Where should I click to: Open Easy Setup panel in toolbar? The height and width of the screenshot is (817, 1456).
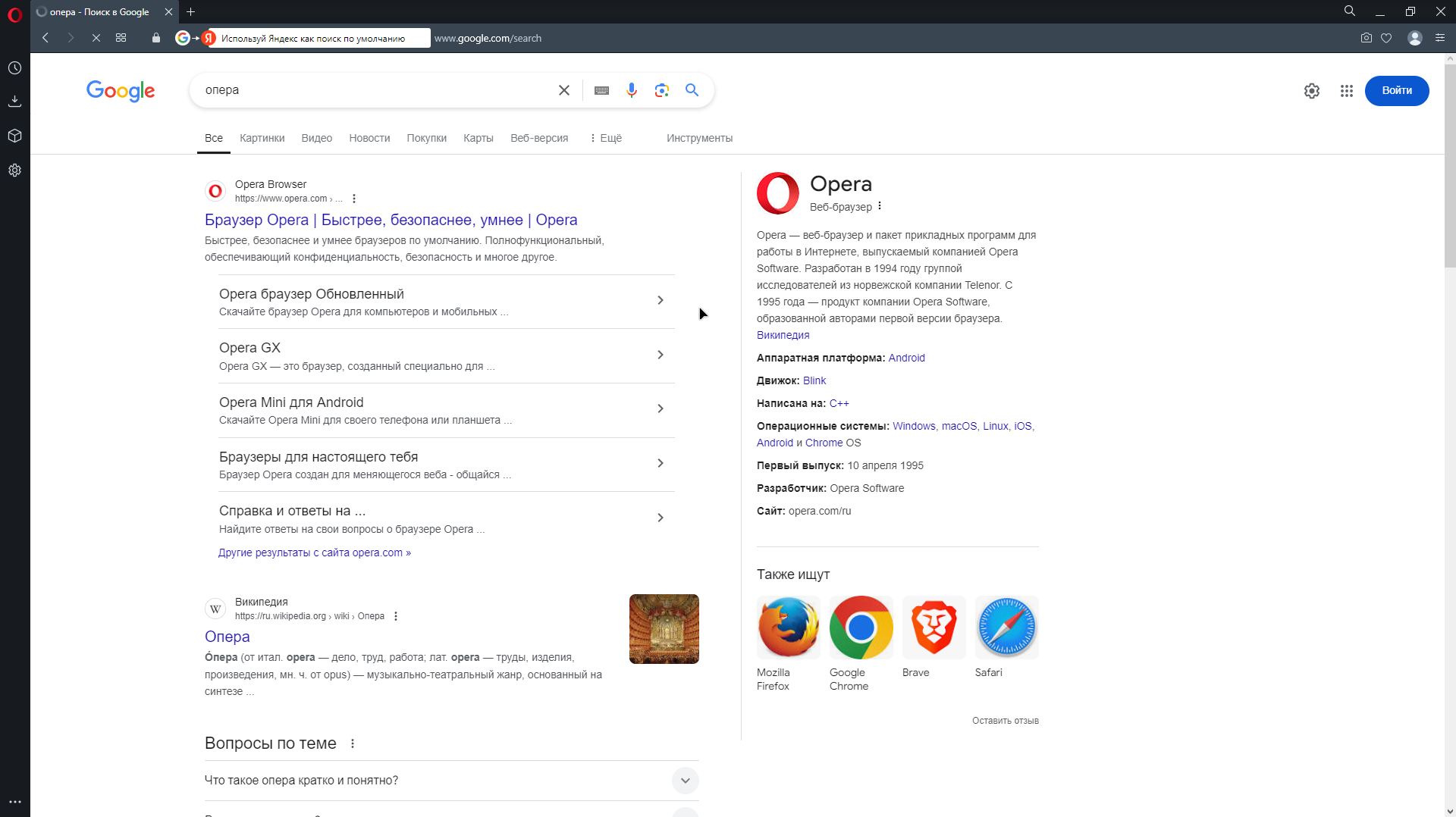point(1440,38)
